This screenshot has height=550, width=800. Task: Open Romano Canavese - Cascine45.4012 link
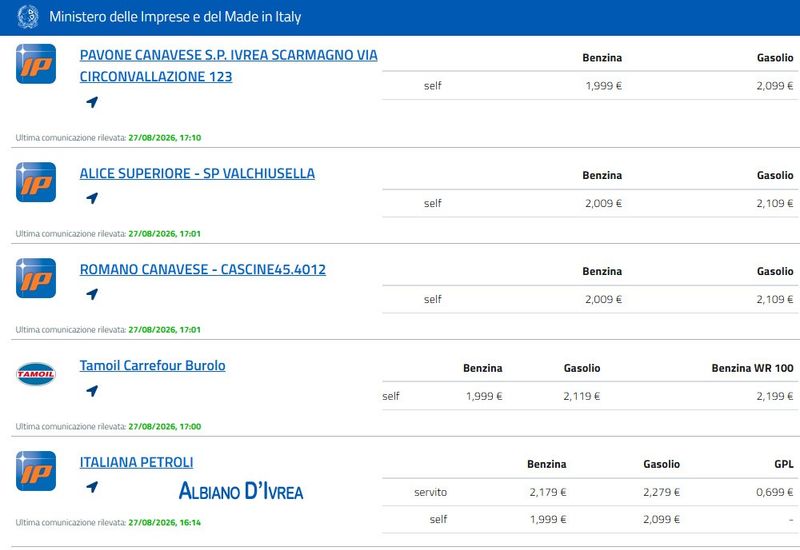[x=203, y=269]
